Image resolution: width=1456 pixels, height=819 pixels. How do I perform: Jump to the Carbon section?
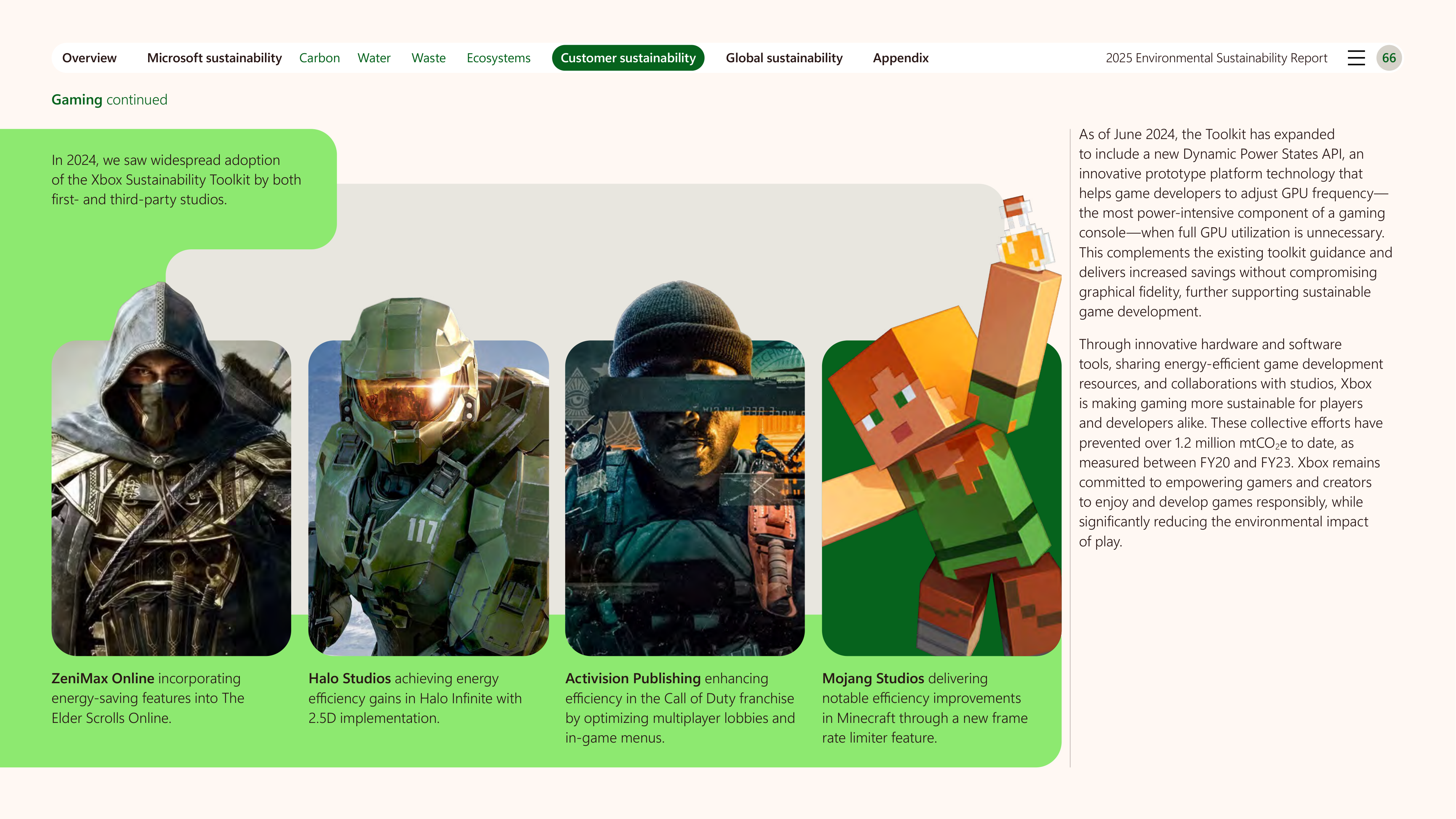[x=320, y=58]
